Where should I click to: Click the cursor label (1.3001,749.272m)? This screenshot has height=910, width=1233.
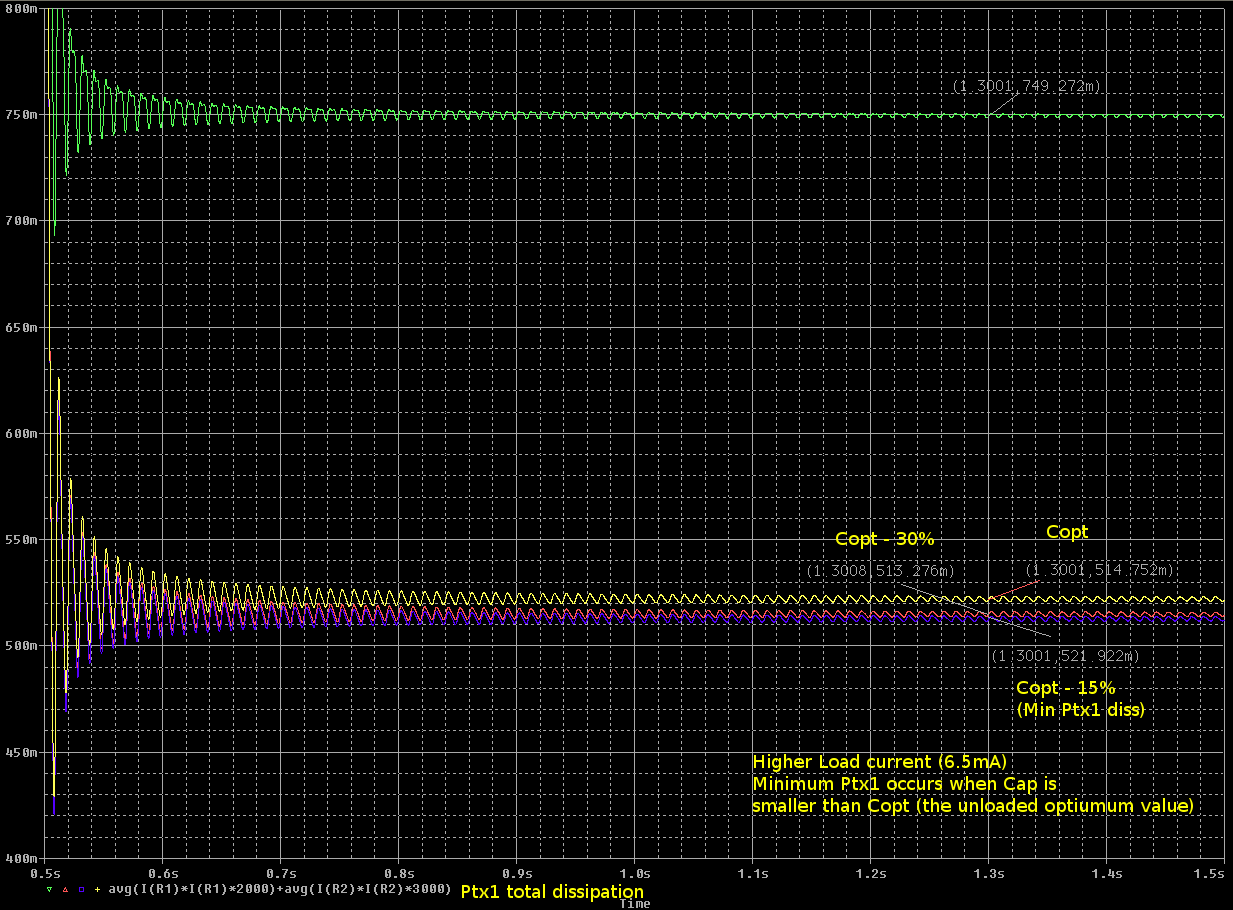1026,87
